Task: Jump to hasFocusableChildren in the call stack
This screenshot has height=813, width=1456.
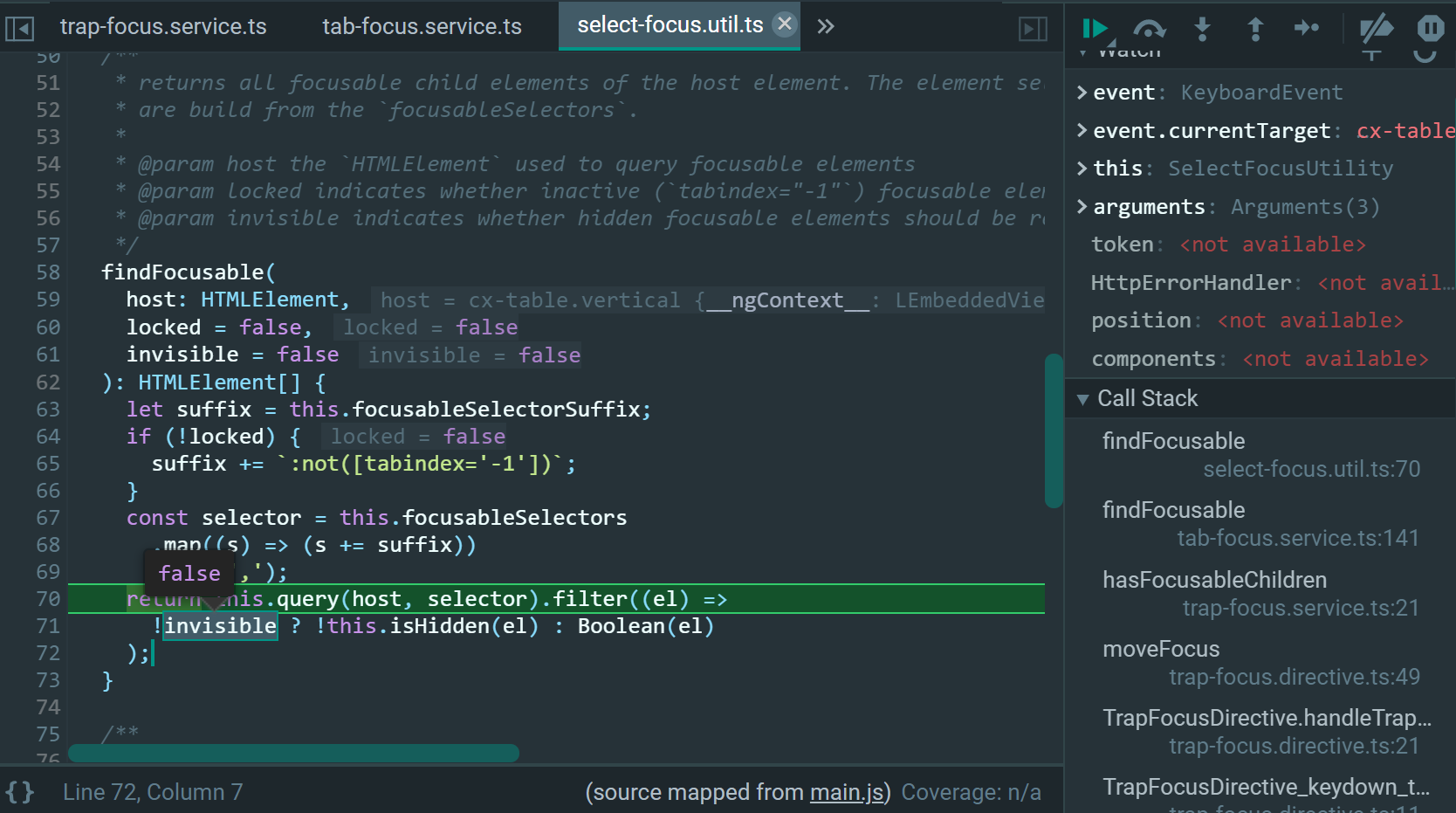Action: (x=1214, y=579)
